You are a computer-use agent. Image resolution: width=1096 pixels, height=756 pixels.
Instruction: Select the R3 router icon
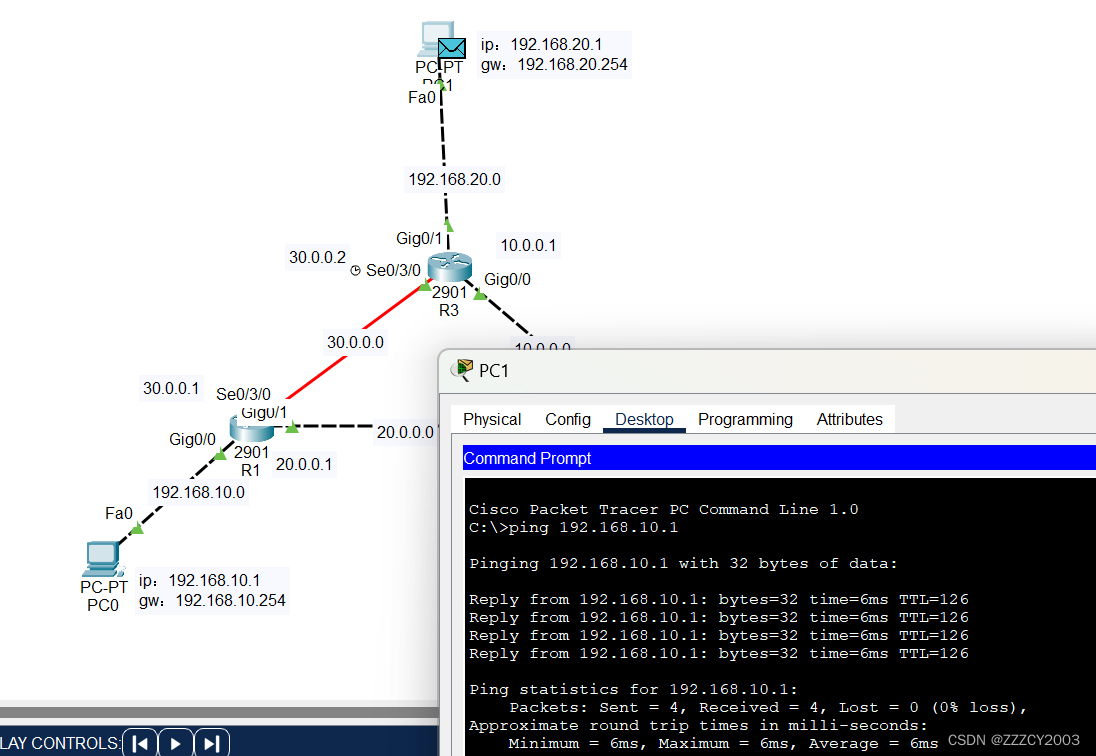448,268
